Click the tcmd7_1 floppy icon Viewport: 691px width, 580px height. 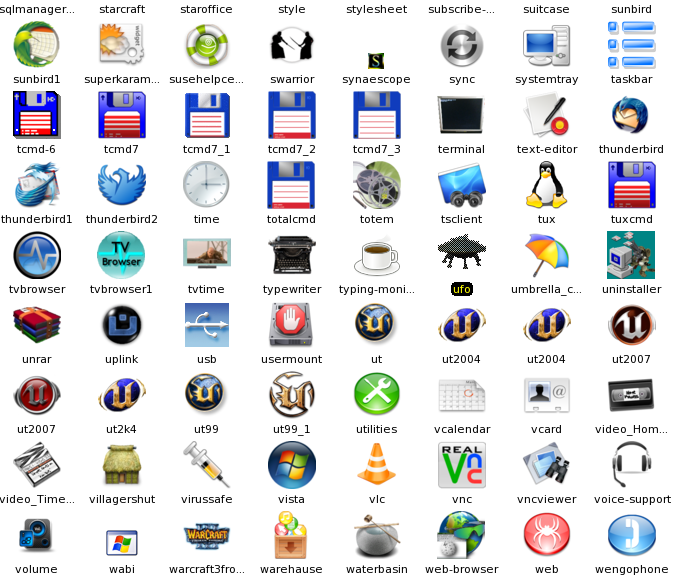(207, 115)
